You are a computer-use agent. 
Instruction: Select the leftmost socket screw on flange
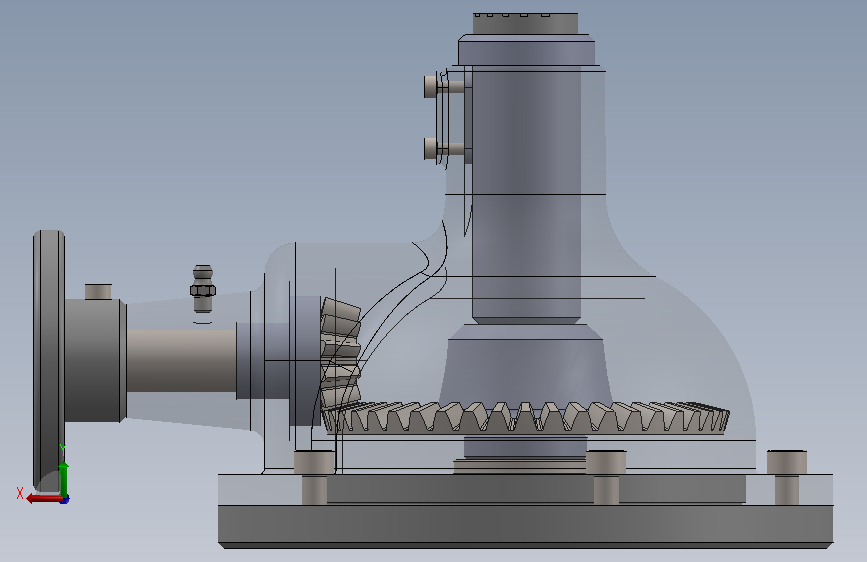(314, 477)
